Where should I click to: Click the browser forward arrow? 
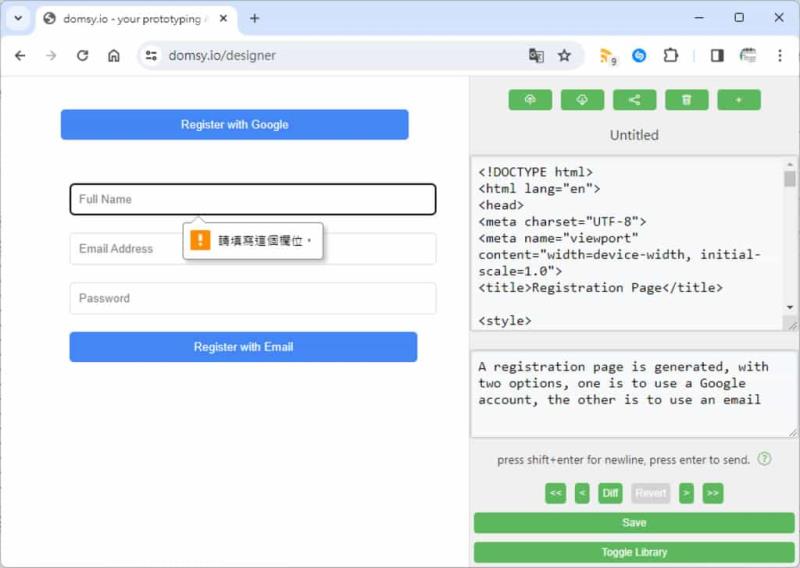(x=51, y=56)
